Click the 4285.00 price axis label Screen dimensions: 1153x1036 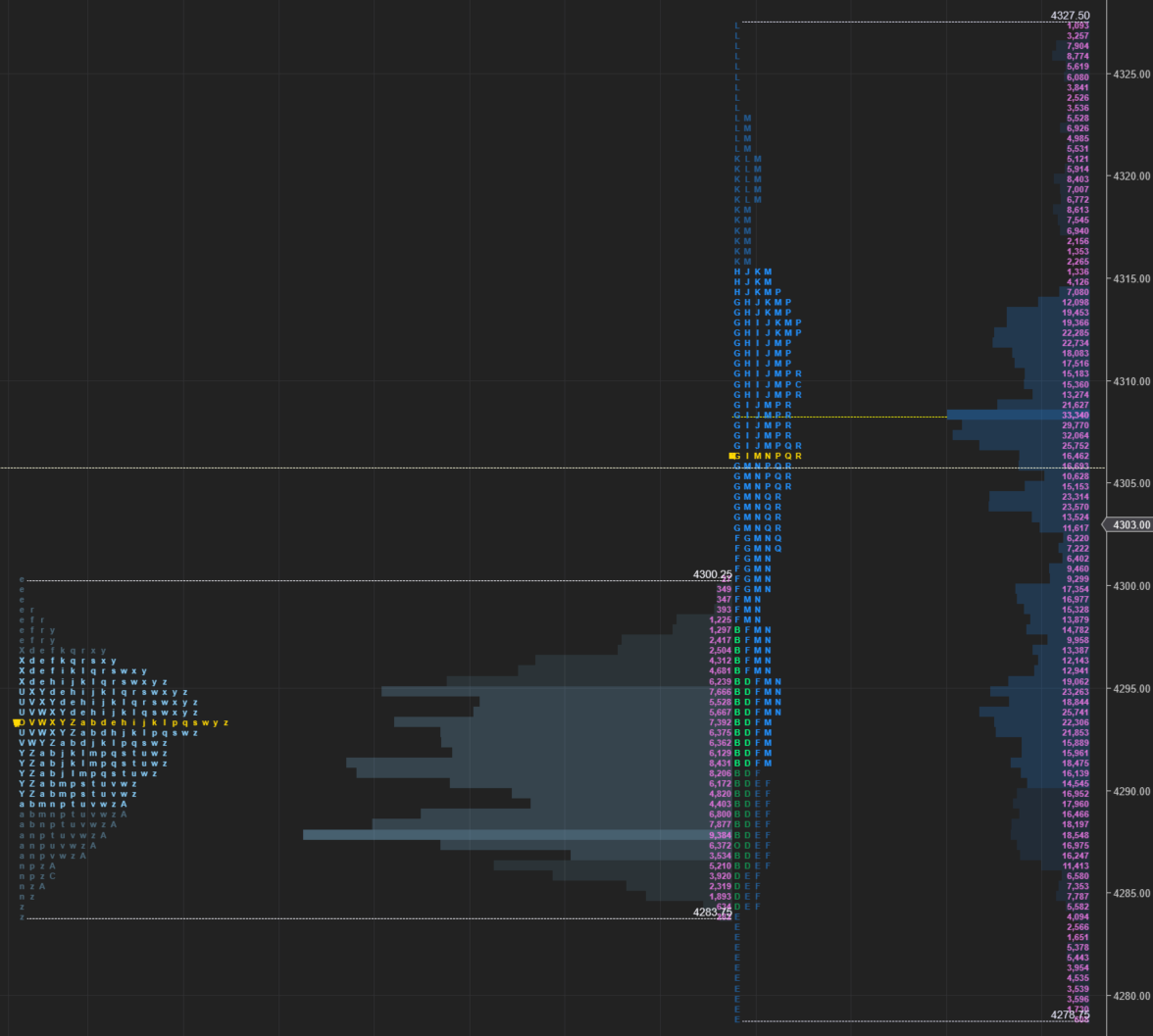tap(1131, 893)
